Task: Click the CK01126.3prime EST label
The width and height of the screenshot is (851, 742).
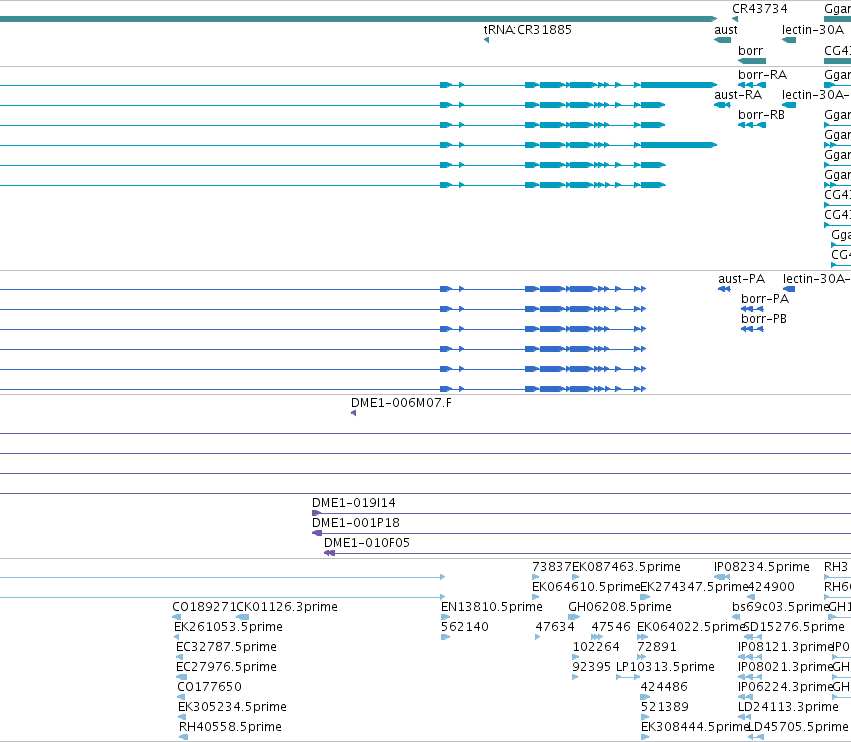Action: 287,607
